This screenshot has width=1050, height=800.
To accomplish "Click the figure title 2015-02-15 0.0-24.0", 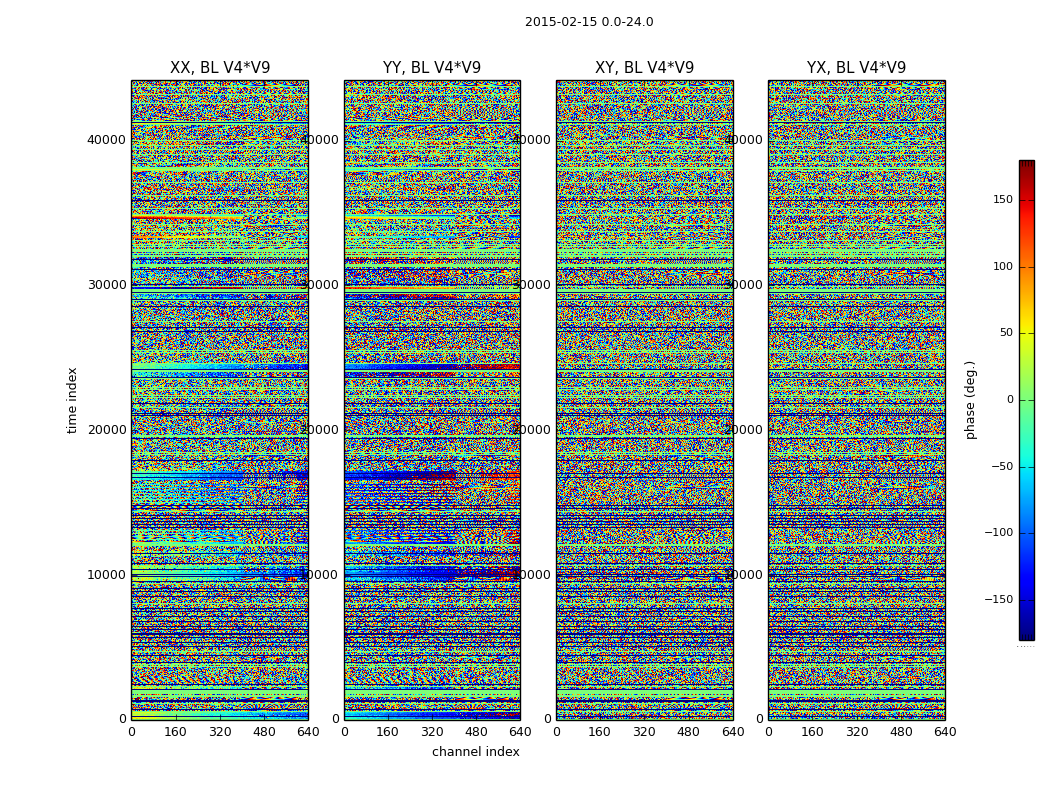I will click(x=589, y=22).
